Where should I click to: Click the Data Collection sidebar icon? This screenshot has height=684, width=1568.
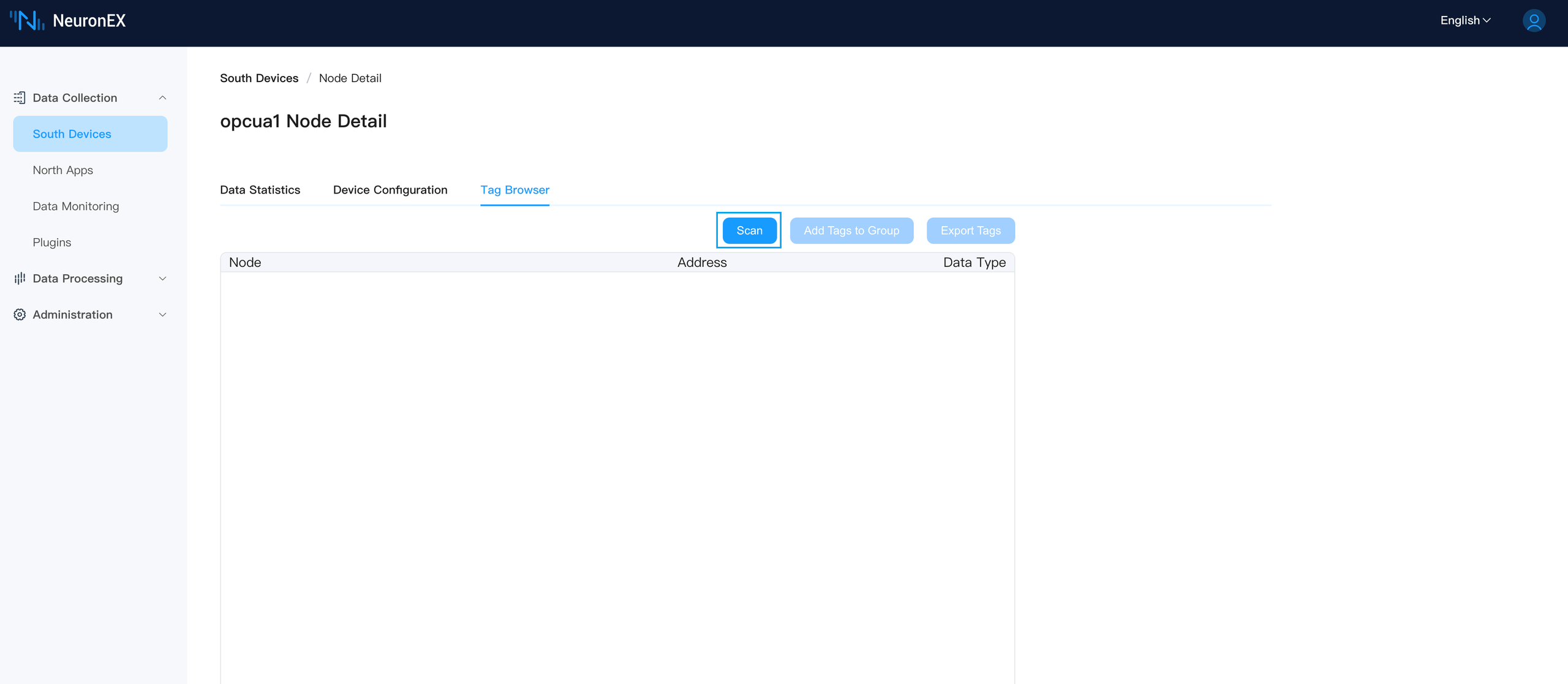click(19, 97)
